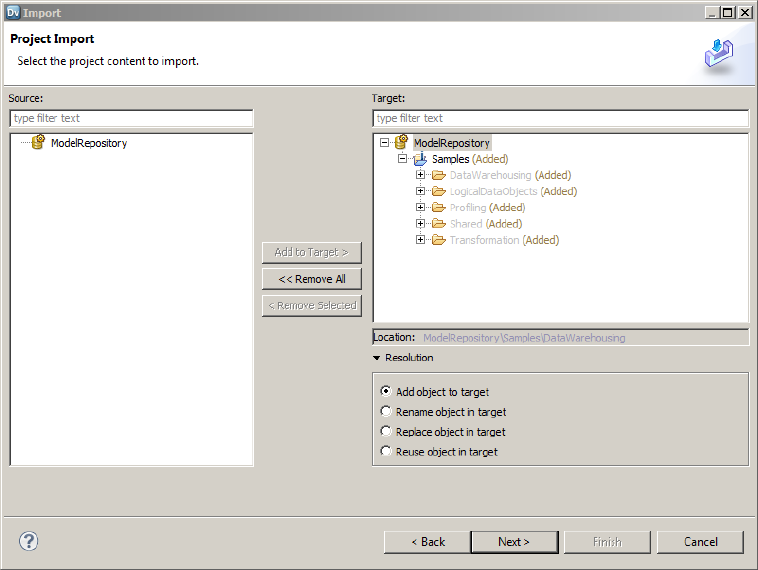Image resolution: width=758 pixels, height=570 pixels.
Task: Close the Import window
Action: [x=745, y=13]
